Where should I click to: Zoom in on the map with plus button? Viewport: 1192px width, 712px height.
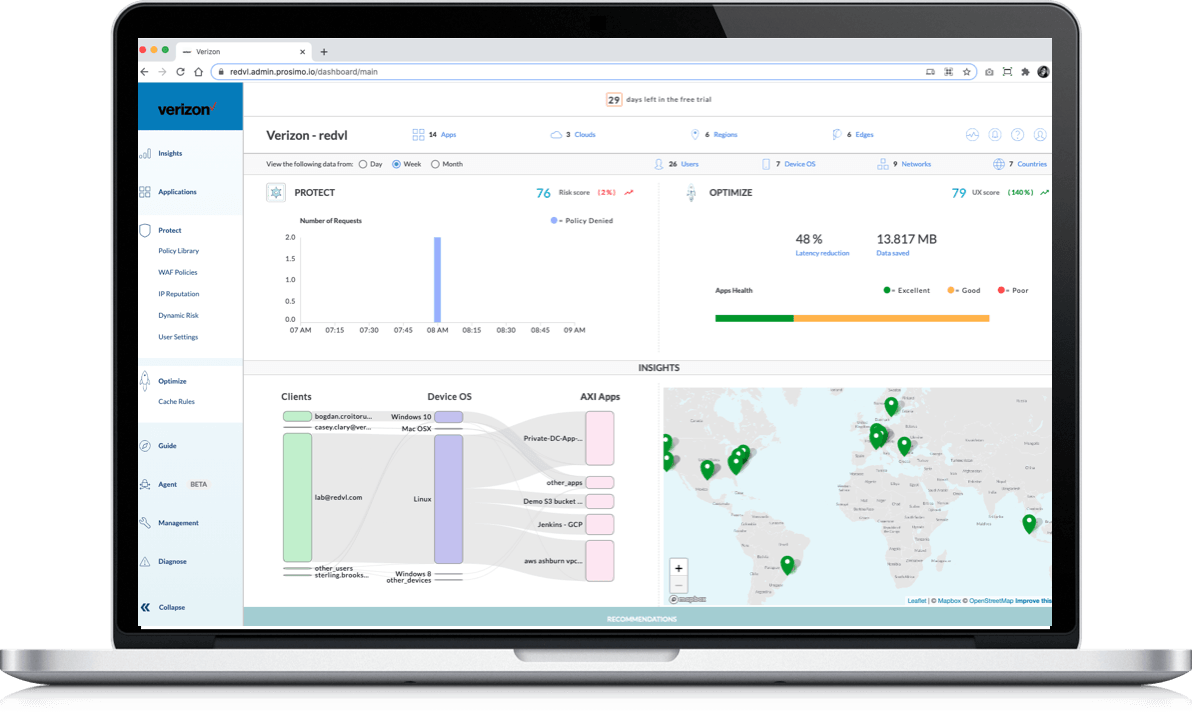pyautogui.click(x=679, y=568)
